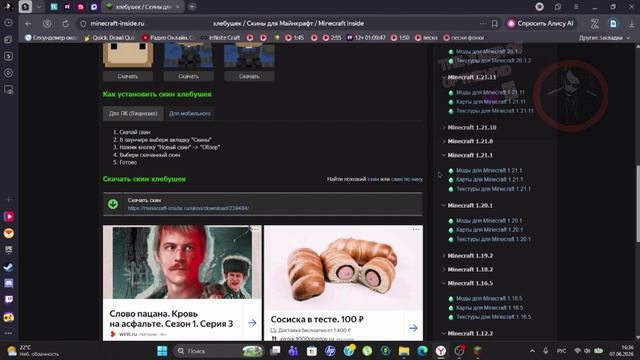
Task: Open the blue document extension icon
Action: point(613,24)
